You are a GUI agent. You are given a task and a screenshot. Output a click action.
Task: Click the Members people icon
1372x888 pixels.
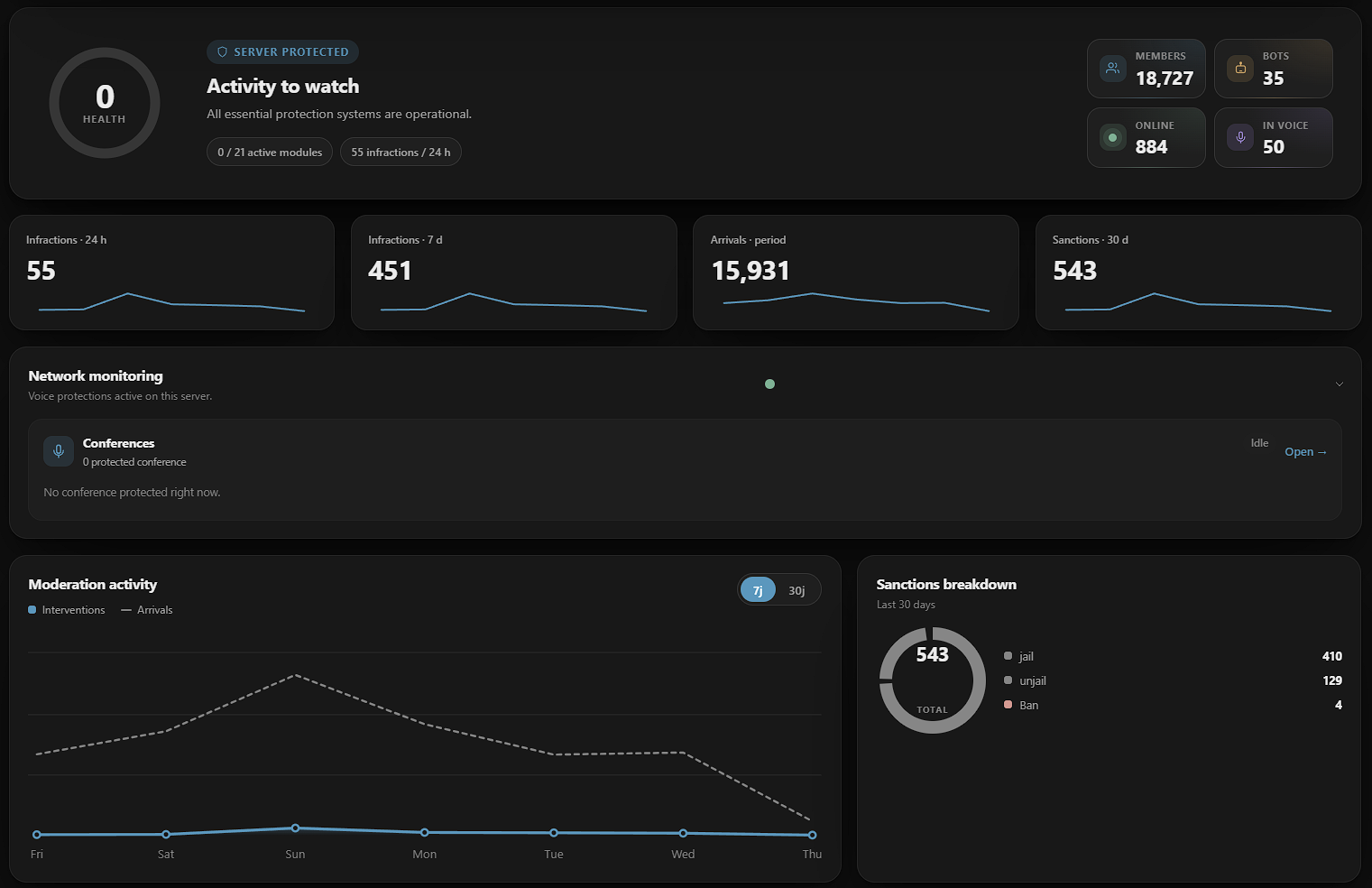(x=1113, y=69)
